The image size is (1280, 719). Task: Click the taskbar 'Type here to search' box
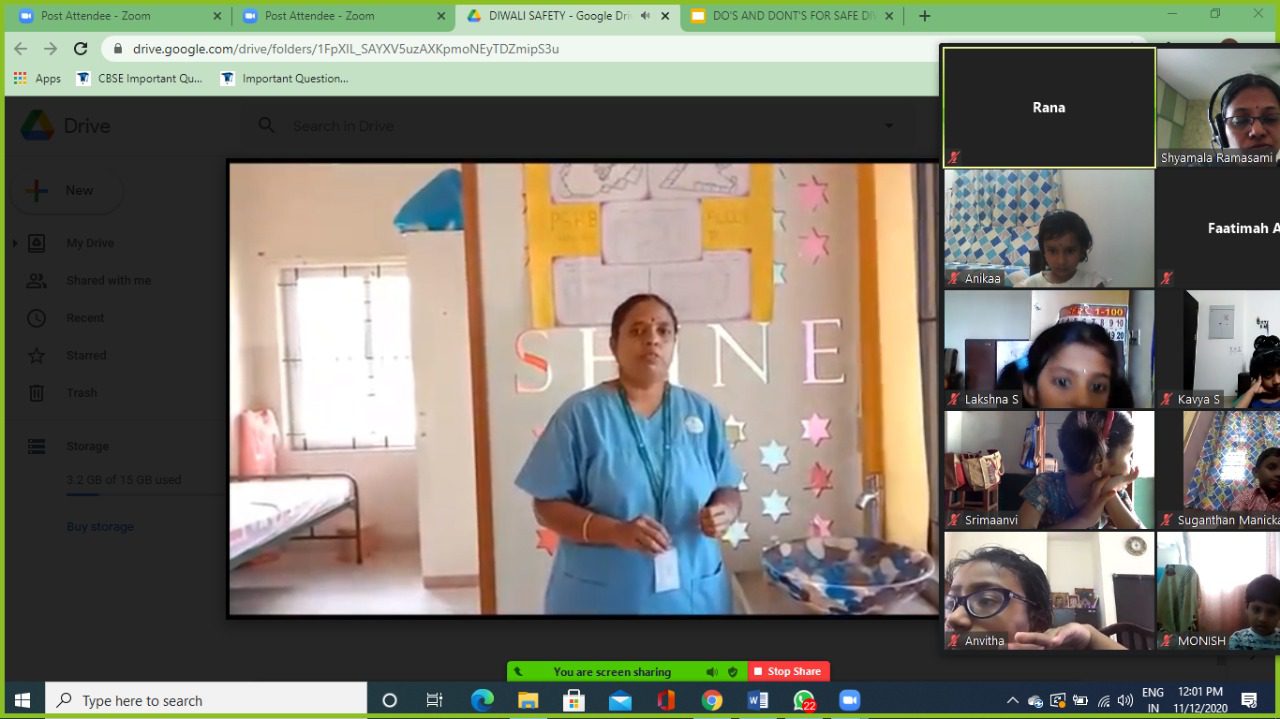[207, 700]
